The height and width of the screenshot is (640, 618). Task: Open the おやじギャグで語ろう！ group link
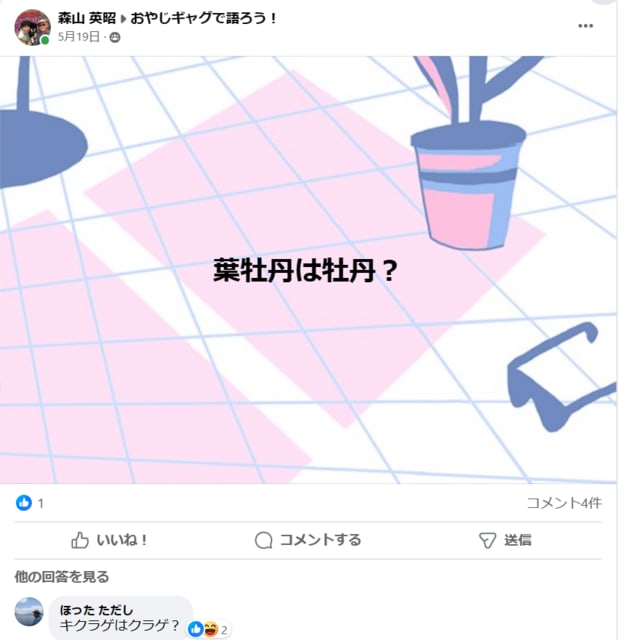204,18
